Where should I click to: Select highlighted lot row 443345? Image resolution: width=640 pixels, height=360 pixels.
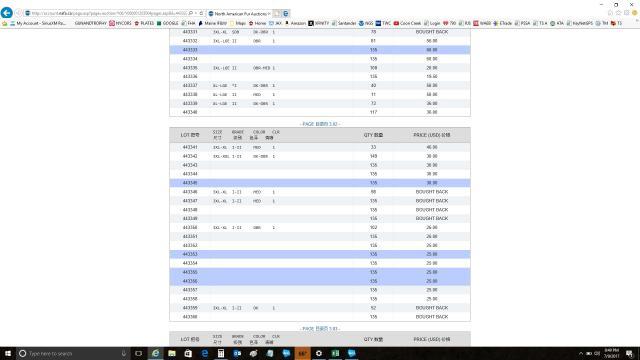tap(320, 183)
